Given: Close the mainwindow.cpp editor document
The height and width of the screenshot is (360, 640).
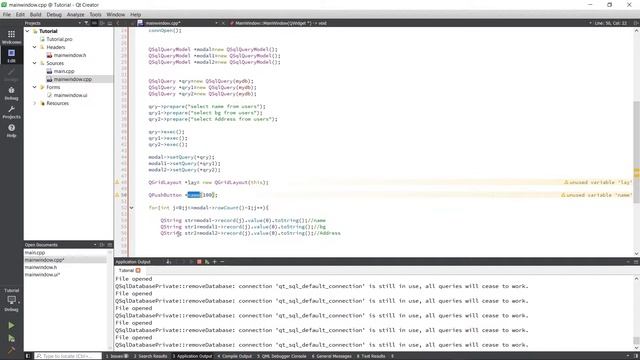Looking at the screenshot, I should coord(223,23).
